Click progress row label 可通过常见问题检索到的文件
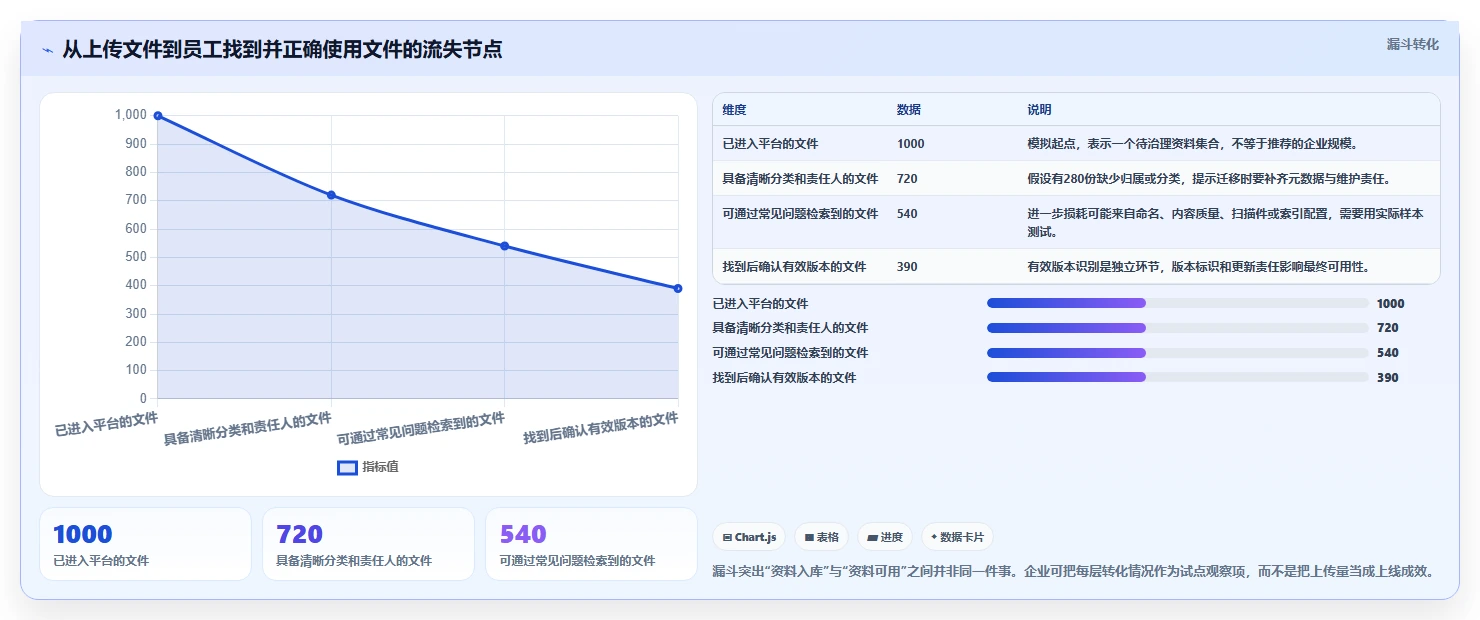1480x620 pixels. click(790, 352)
